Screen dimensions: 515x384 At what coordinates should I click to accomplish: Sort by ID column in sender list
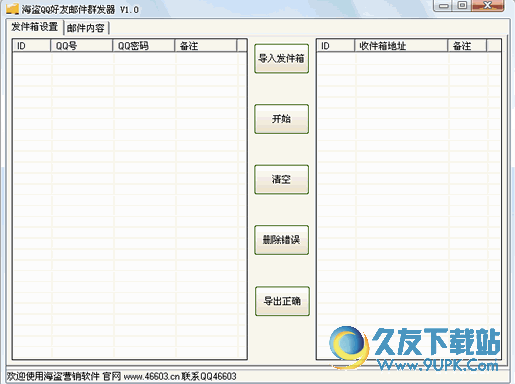31,46
